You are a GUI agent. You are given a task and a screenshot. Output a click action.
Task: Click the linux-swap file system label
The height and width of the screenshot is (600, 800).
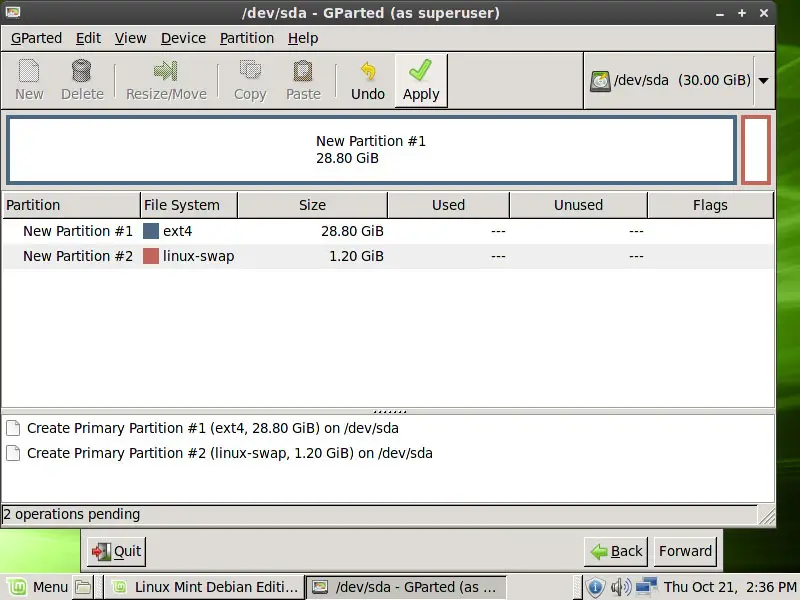[198, 256]
